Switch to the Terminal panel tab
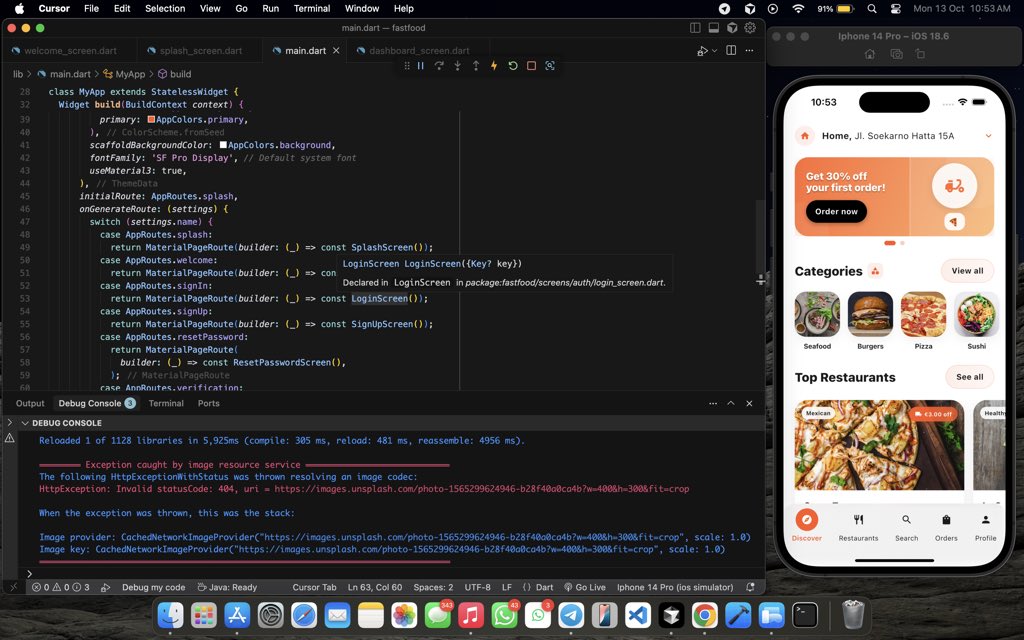This screenshot has width=1024, height=640. 166,403
